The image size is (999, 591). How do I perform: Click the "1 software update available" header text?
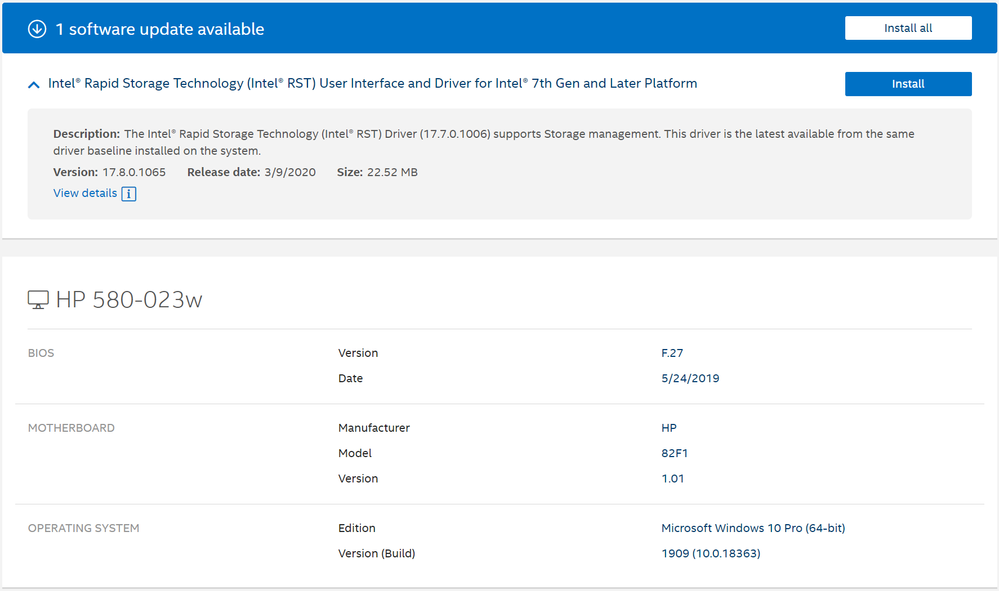point(160,29)
